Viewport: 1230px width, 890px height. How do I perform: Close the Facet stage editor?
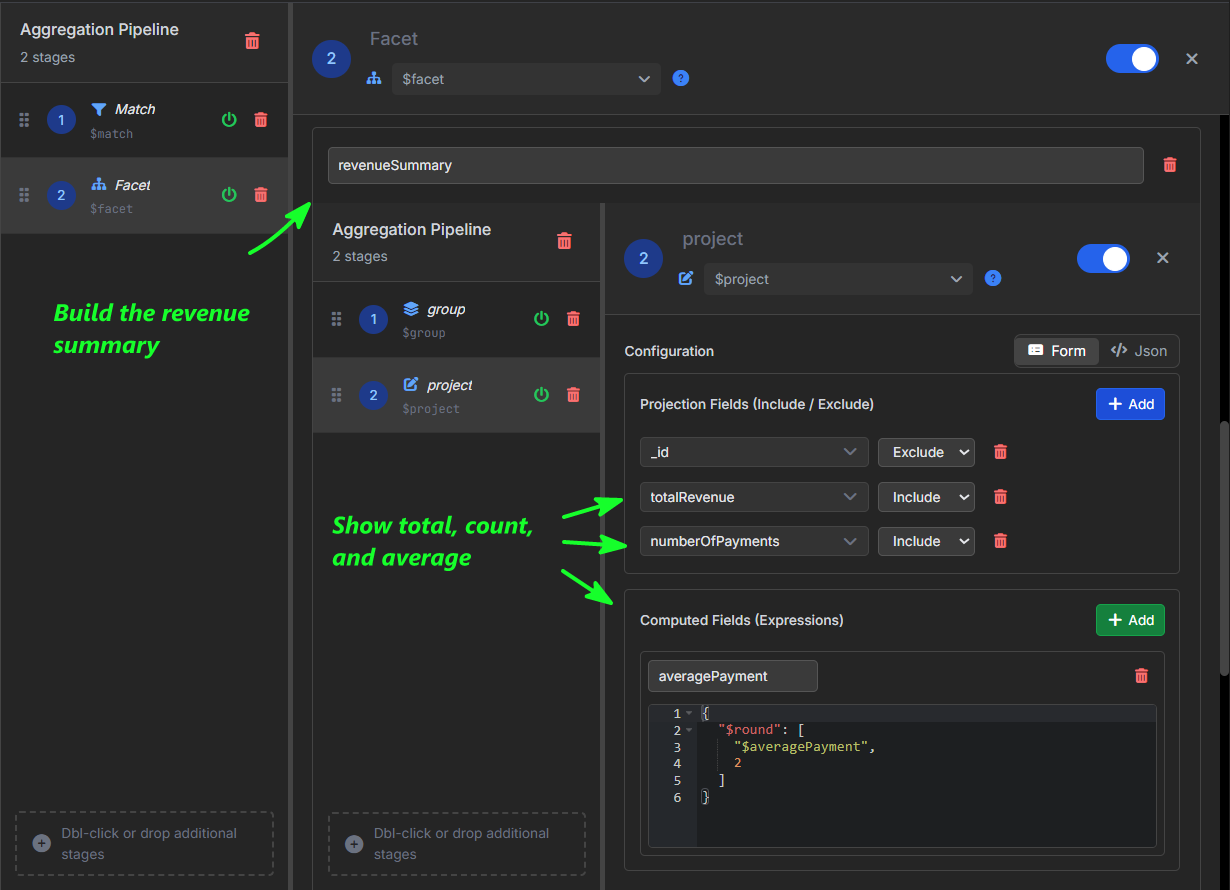tap(1192, 59)
